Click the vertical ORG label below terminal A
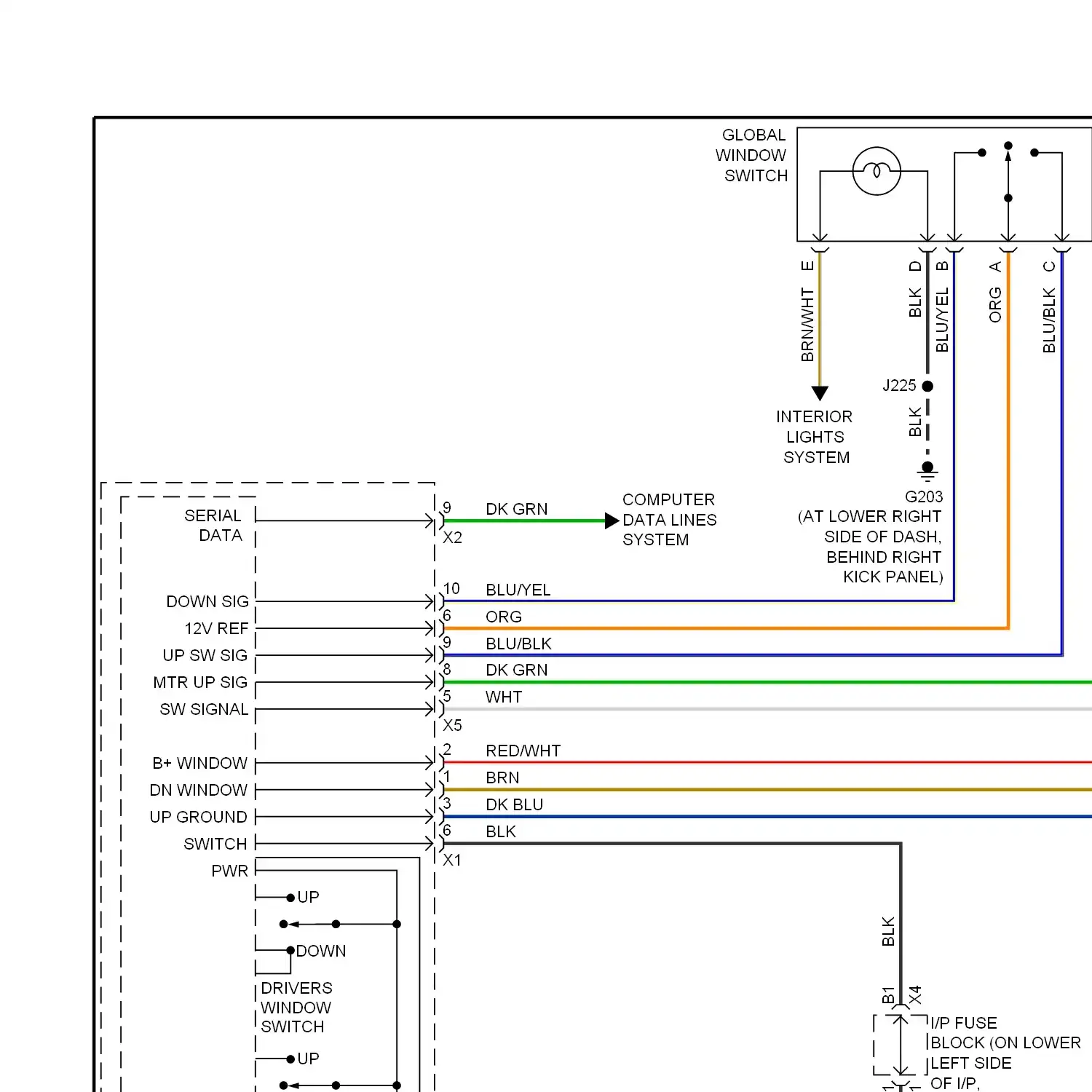The image size is (1092, 1092). click(995, 304)
